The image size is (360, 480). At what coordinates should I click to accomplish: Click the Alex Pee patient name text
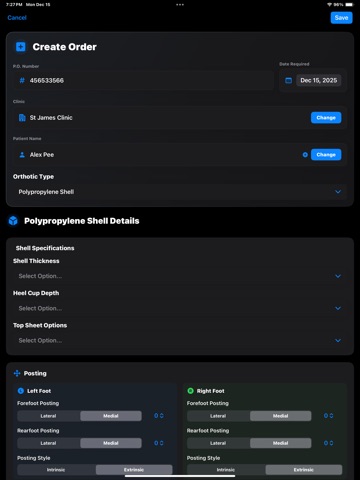(42, 155)
